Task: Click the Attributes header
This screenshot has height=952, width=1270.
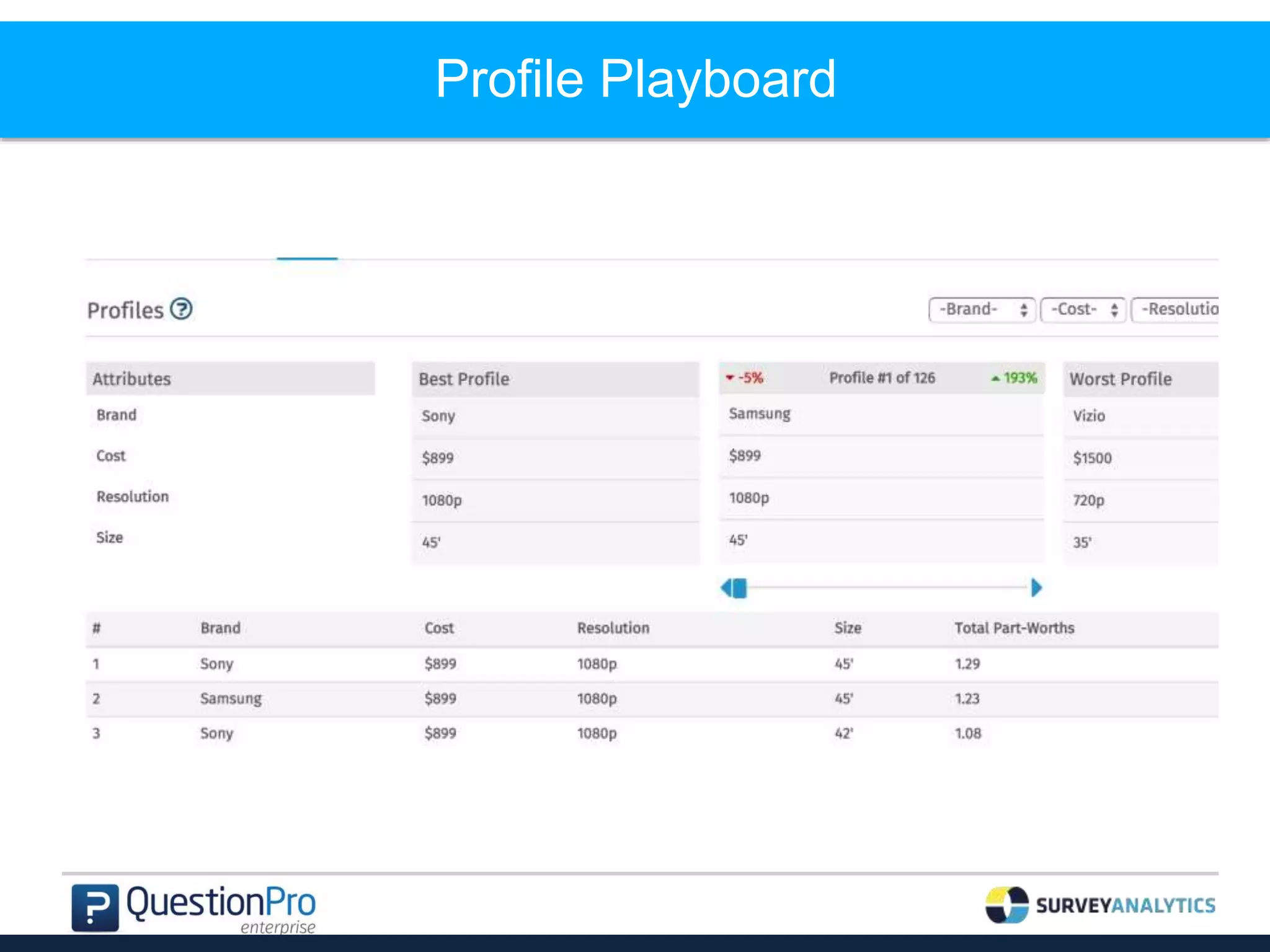Action: tap(230, 379)
